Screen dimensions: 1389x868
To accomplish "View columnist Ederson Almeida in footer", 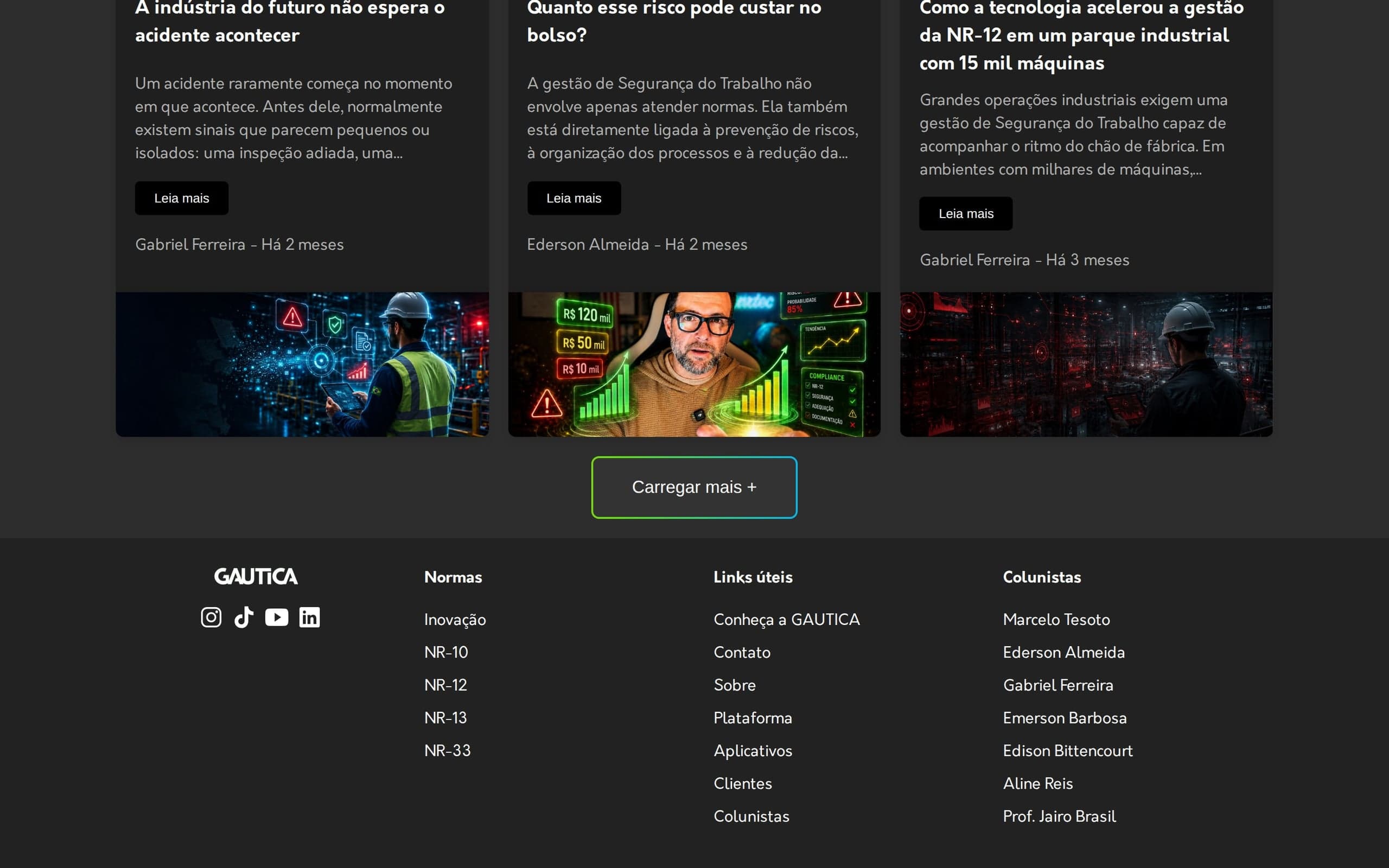I will click(1063, 652).
